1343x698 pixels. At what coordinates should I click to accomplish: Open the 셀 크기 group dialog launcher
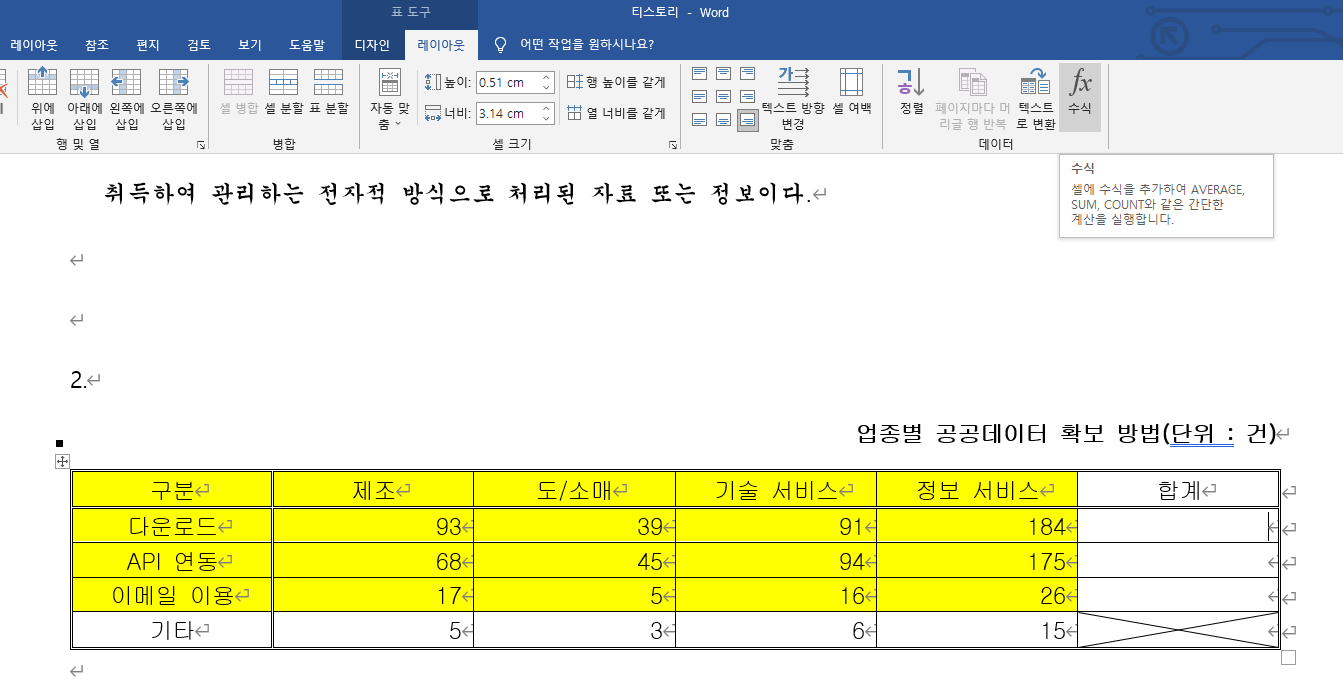(673, 145)
